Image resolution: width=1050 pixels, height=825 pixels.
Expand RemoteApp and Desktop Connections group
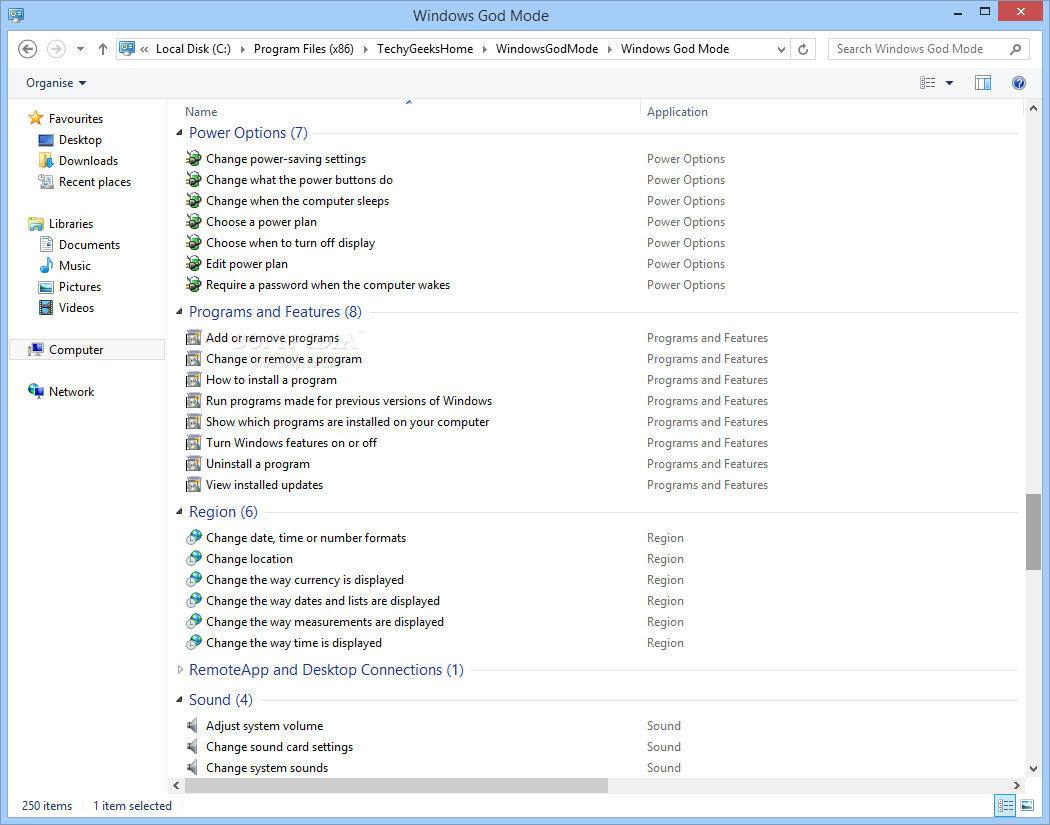[179, 670]
